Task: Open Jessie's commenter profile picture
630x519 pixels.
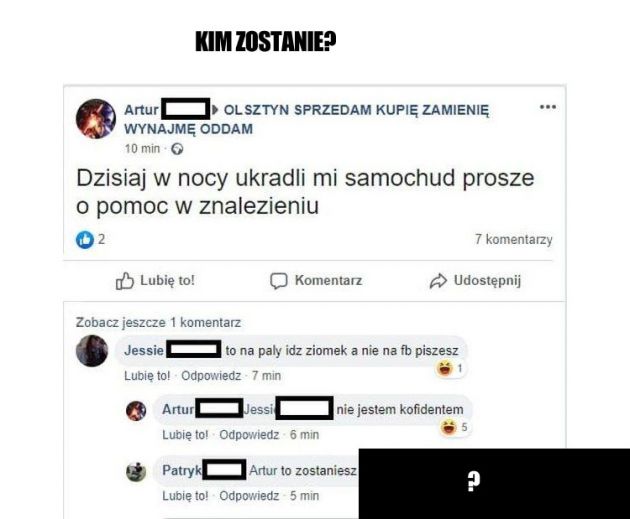Action: [92, 351]
